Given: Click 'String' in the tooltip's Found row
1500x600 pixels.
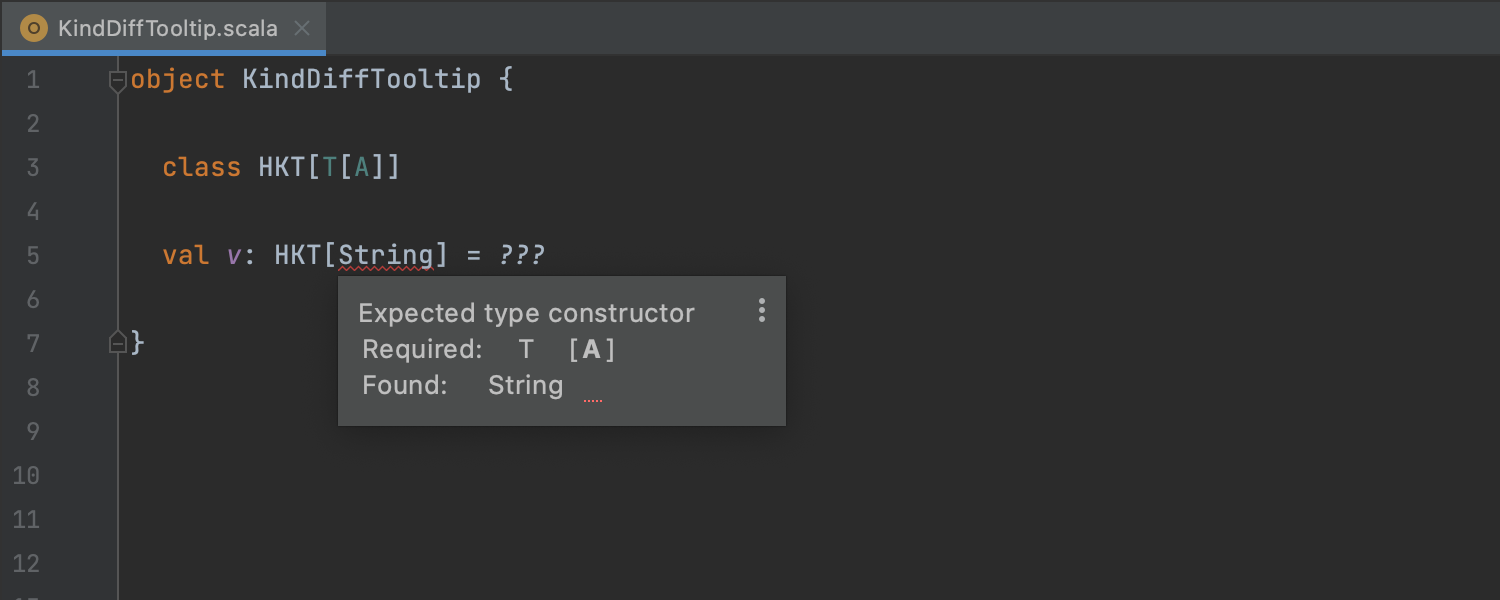Looking at the screenshot, I should [525, 386].
